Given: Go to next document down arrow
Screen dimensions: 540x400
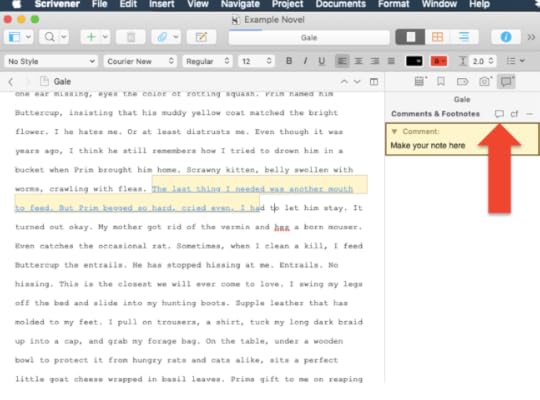Looking at the screenshot, I should (x=357, y=82).
